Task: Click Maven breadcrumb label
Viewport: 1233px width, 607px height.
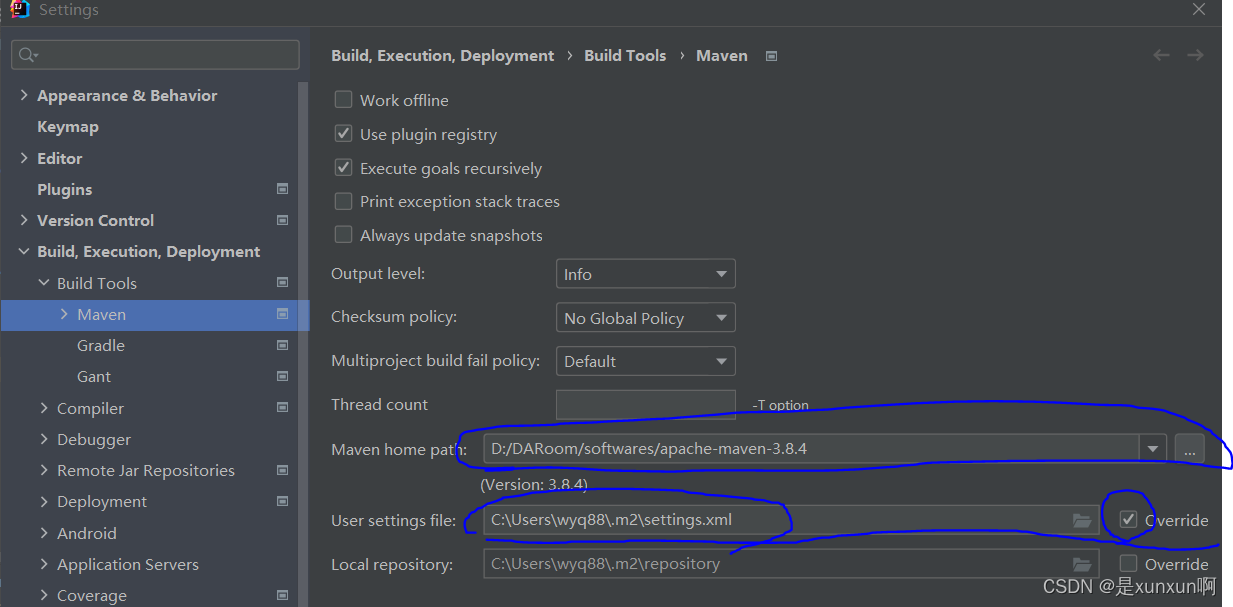Action: tap(722, 56)
